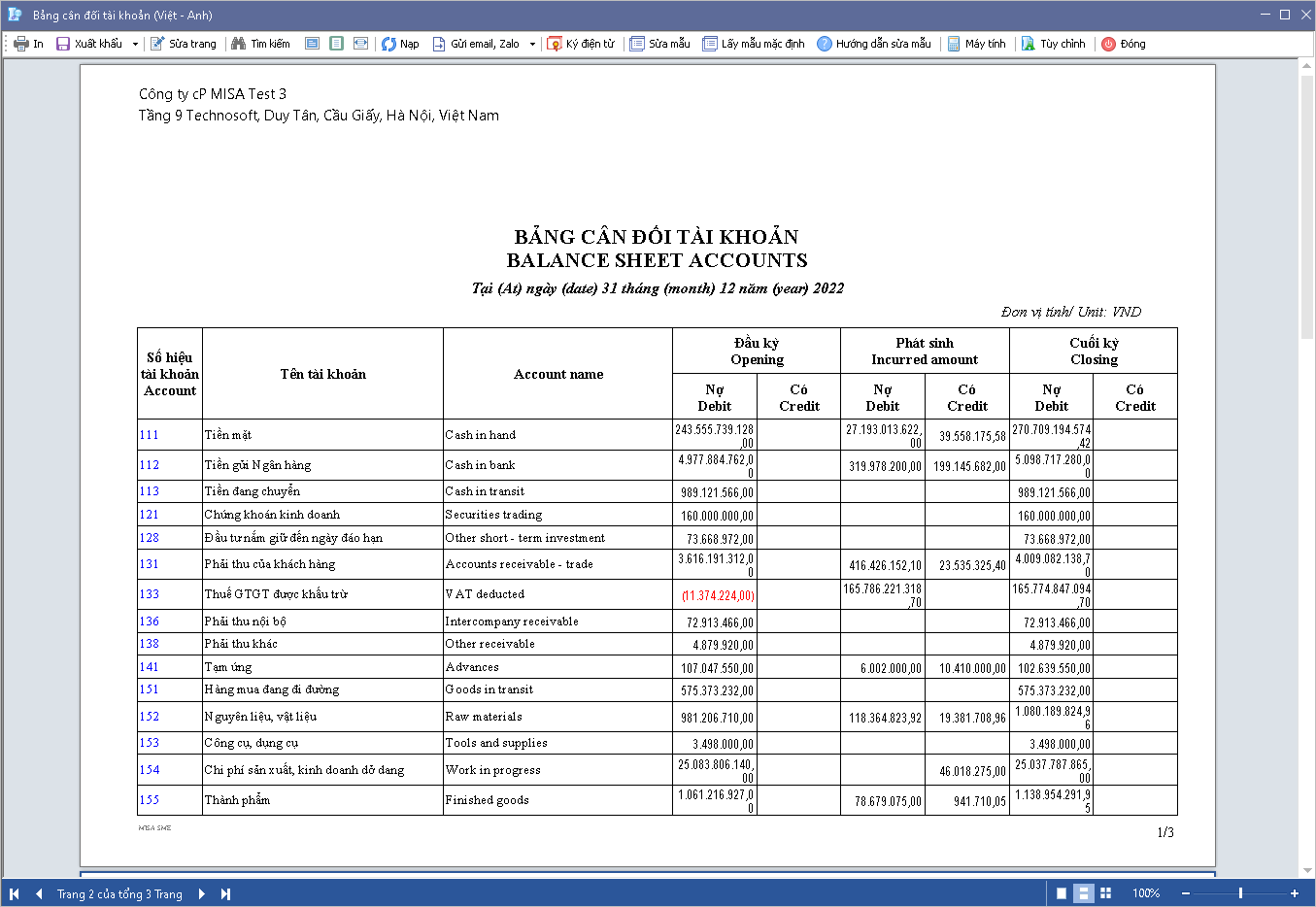Click the fit page width icon
Viewport: 1316px width, 907px height.
click(x=360, y=44)
